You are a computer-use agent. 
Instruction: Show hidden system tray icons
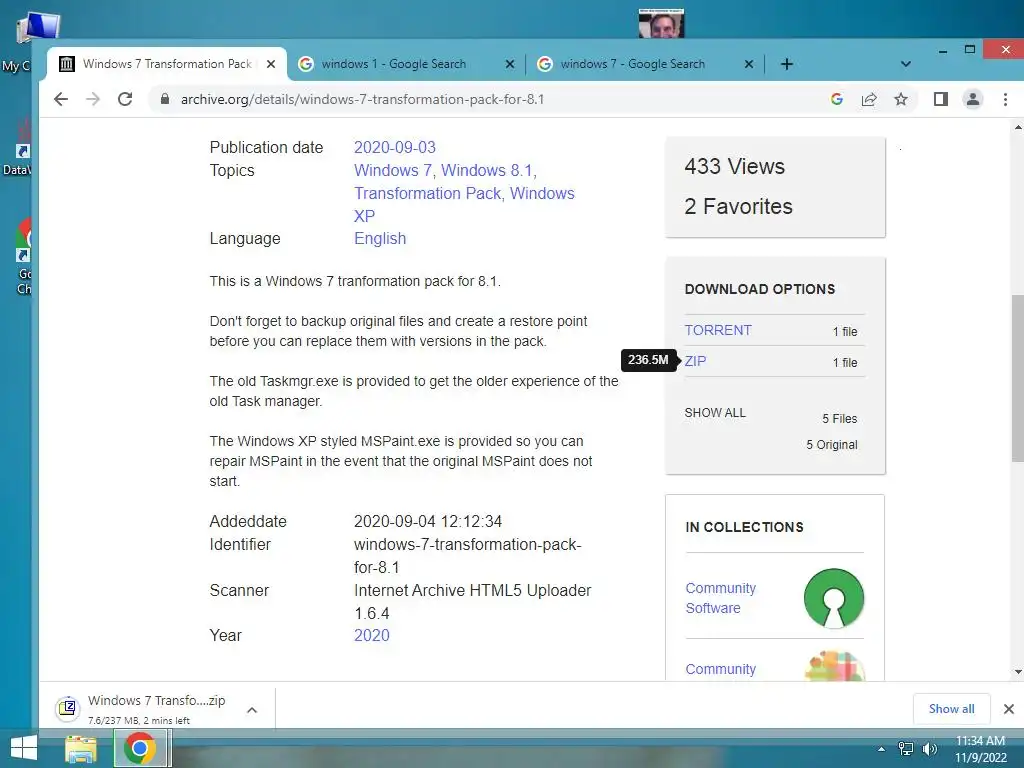[882, 749]
